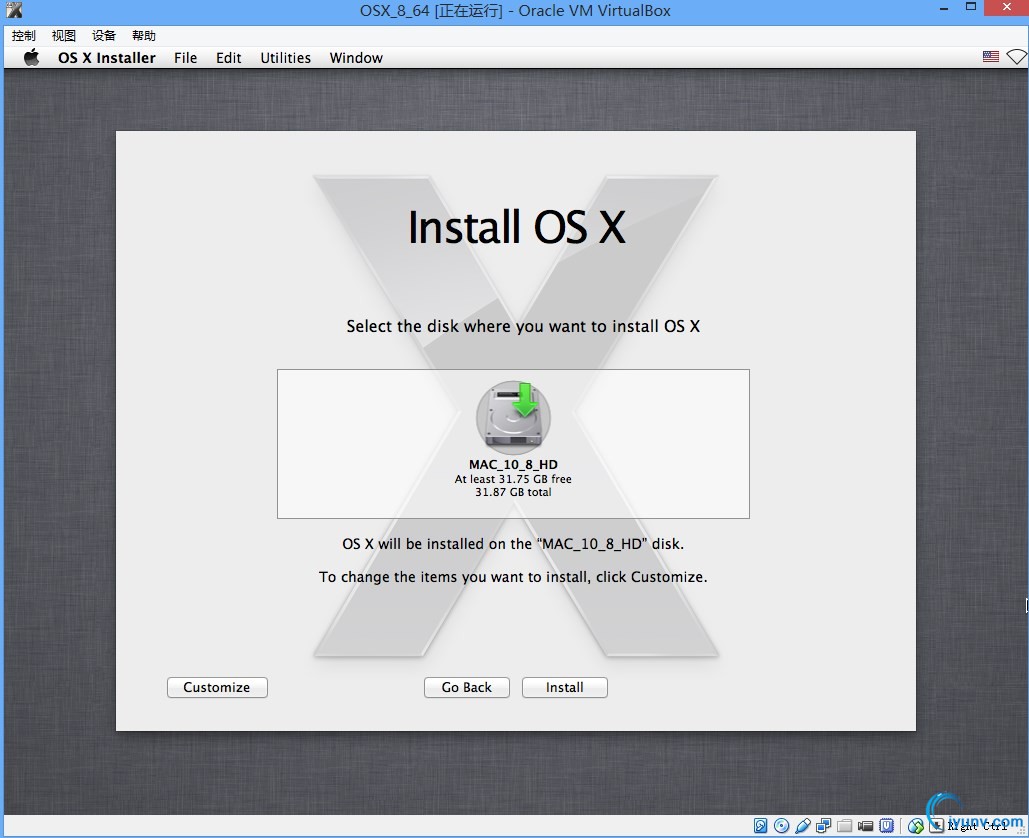Screen dimensions: 1029x838
Task: Open the VirtualBox 设备 menu
Action: tap(104, 35)
